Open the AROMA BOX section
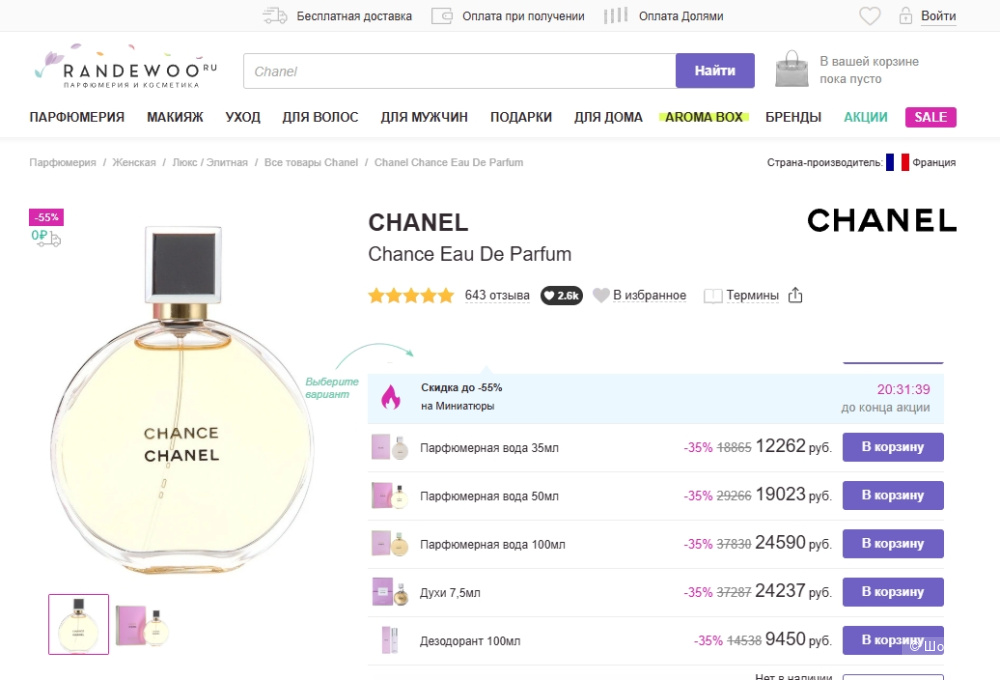Image resolution: width=1000 pixels, height=680 pixels. [x=701, y=116]
